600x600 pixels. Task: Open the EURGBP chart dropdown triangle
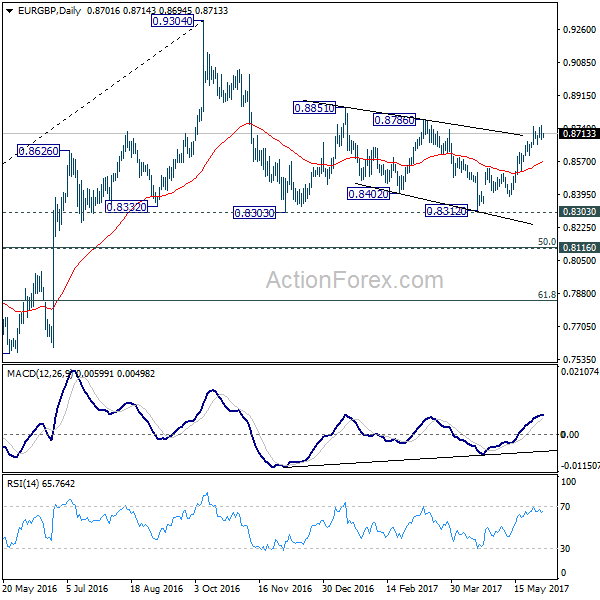[10, 11]
